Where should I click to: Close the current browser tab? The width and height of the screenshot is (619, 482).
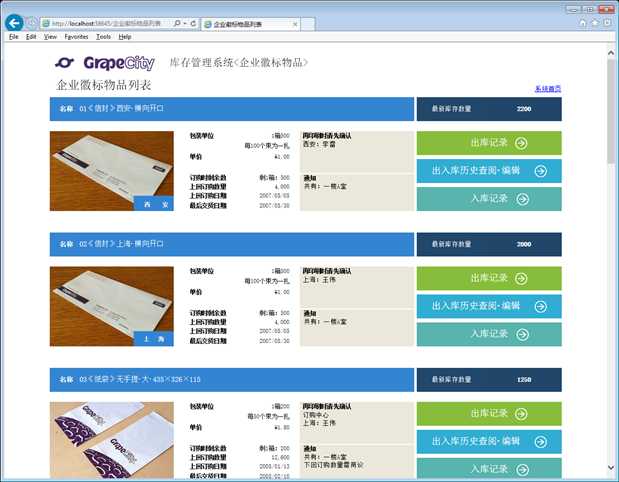[295, 24]
